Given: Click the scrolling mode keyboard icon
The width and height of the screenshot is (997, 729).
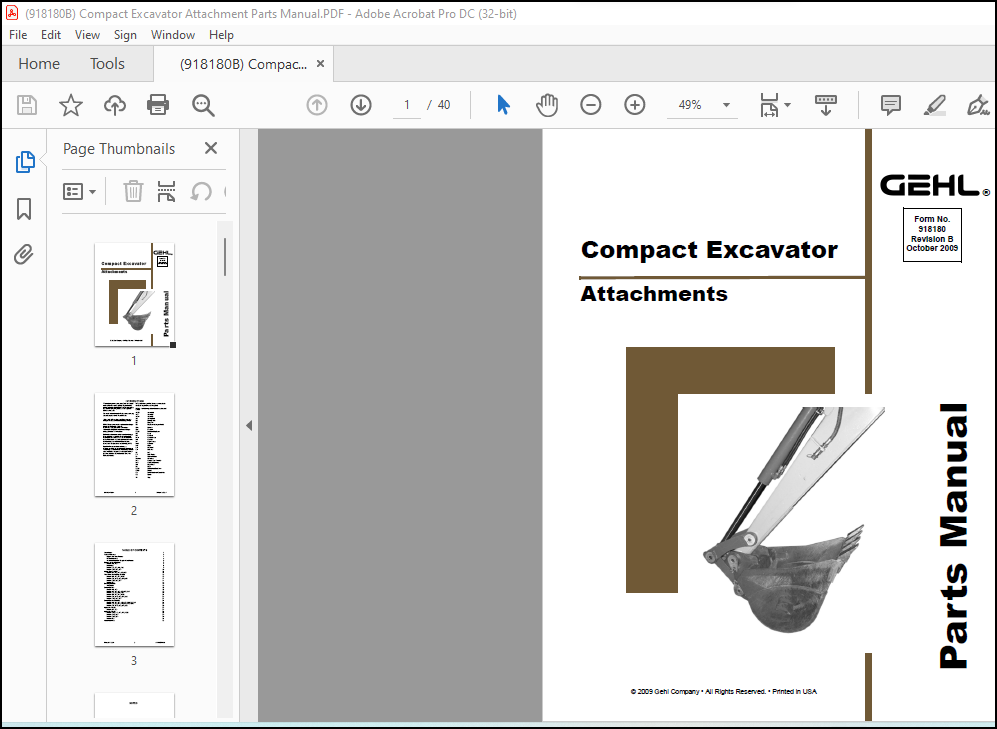Looking at the screenshot, I should point(825,105).
